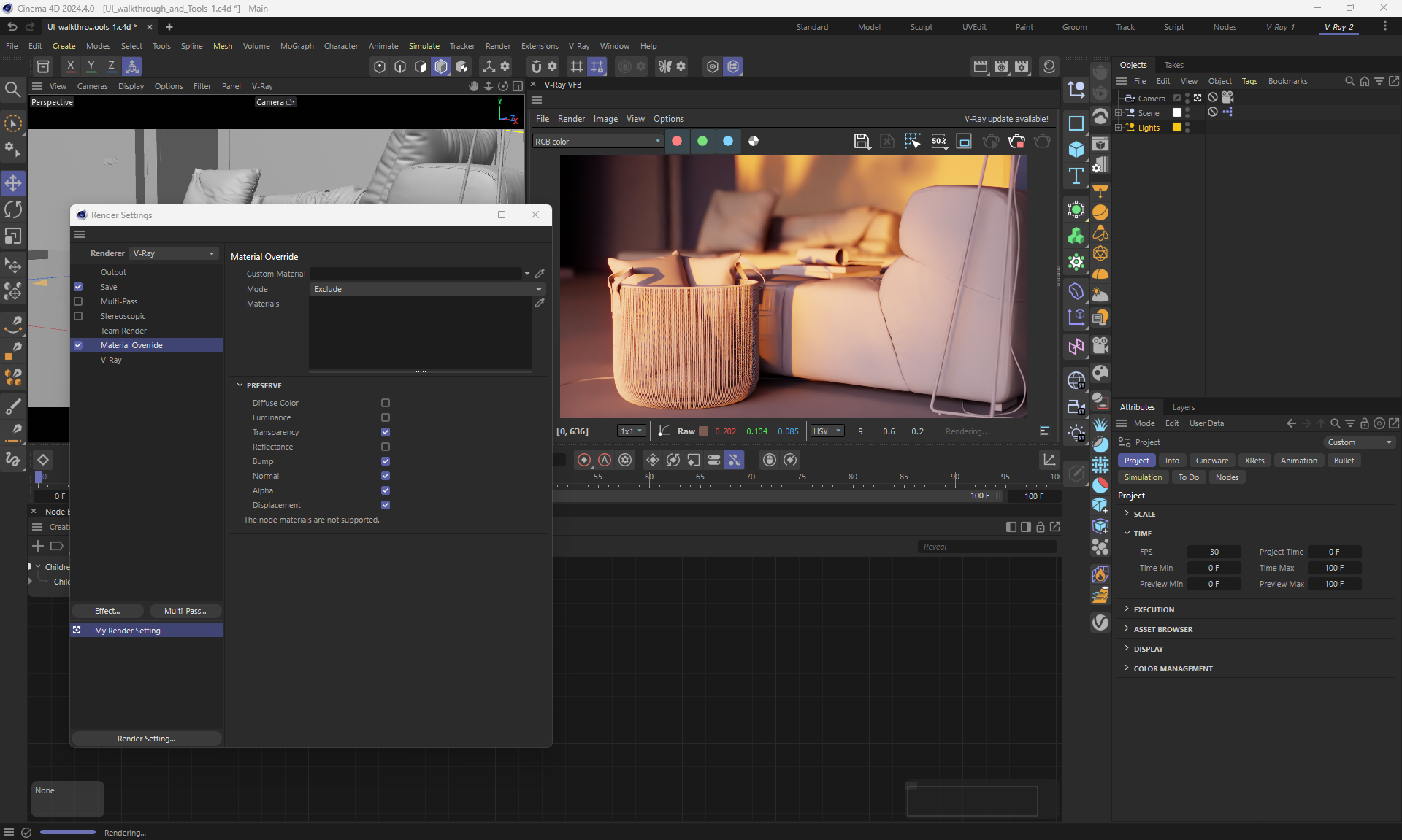The width and height of the screenshot is (1402, 840).
Task: Open the MoGraph menu
Action: coord(296,46)
